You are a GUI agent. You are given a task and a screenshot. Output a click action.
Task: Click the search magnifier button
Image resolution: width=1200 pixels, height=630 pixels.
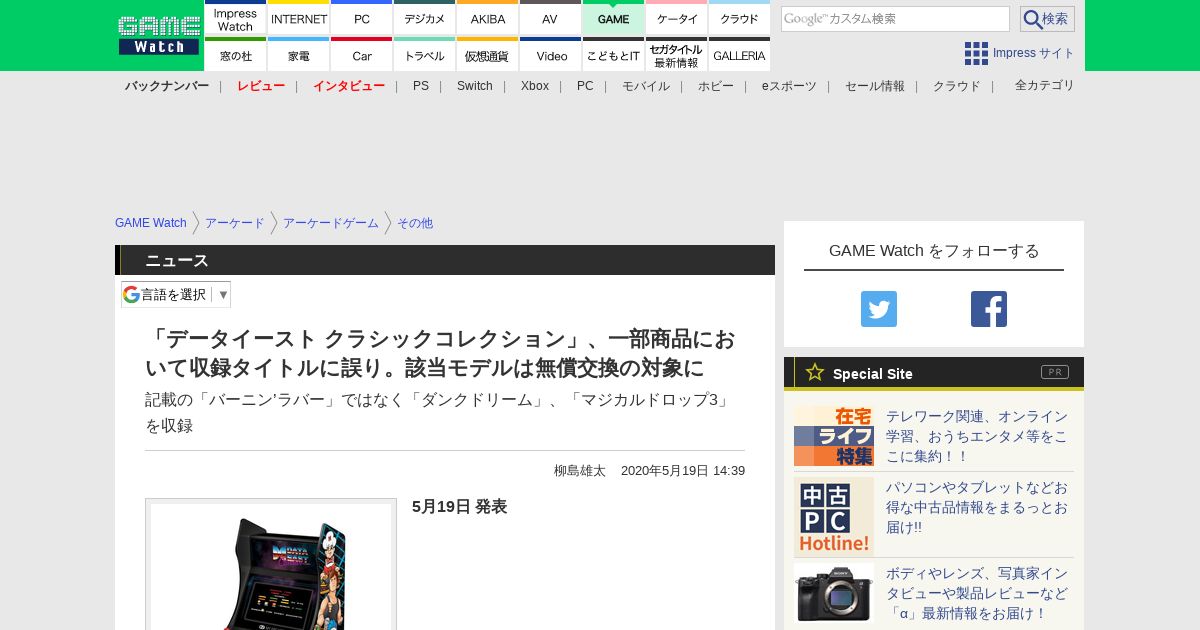tap(1047, 19)
